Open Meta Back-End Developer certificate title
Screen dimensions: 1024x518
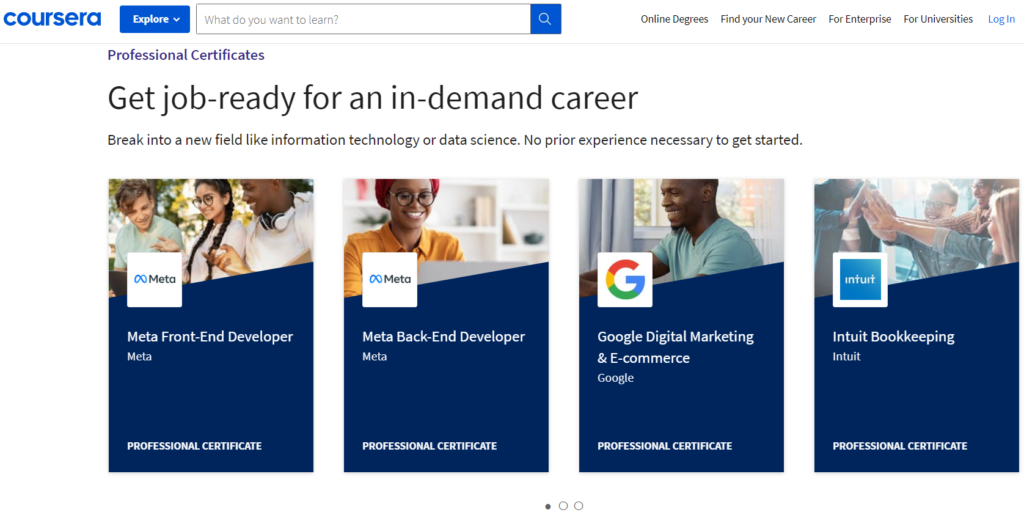coord(443,337)
